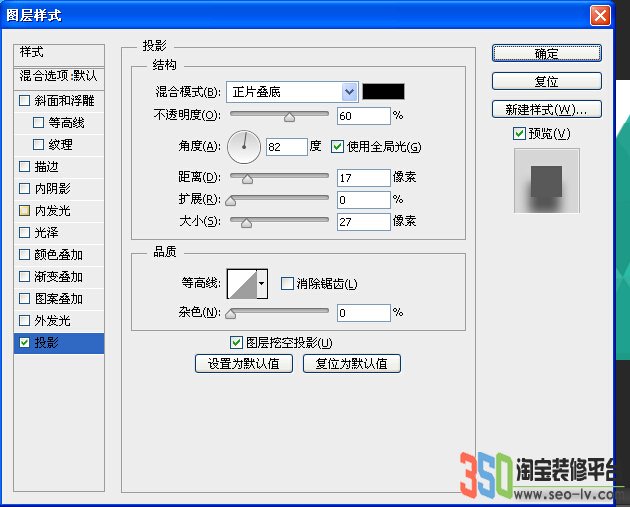This screenshot has height=507, width=630.
Task: Tick the 纹理 checkbox
Action: [x=39, y=145]
